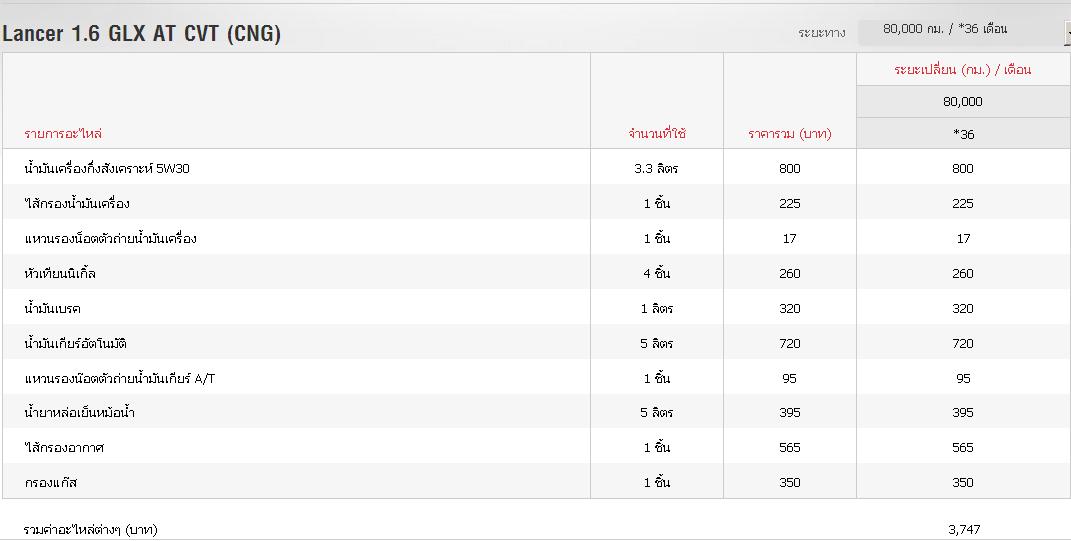Select the หัวเทียนนิเกิ้ล row label

(x=60, y=274)
